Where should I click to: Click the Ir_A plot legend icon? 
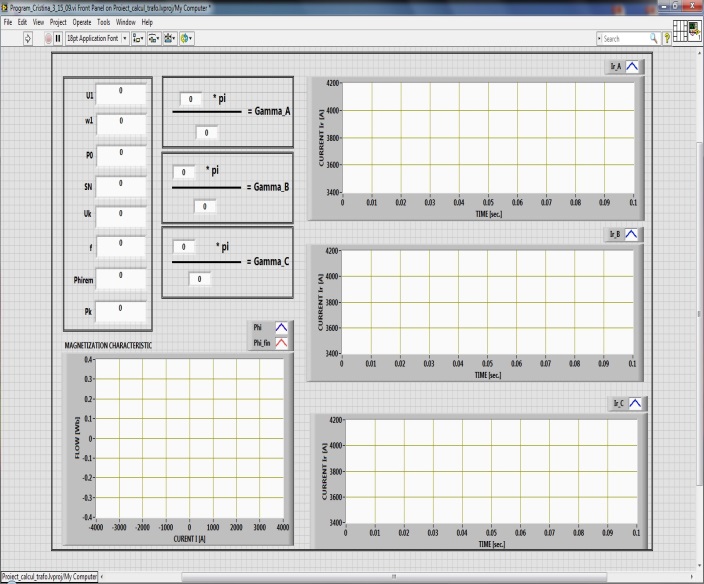pyautogui.click(x=635, y=67)
